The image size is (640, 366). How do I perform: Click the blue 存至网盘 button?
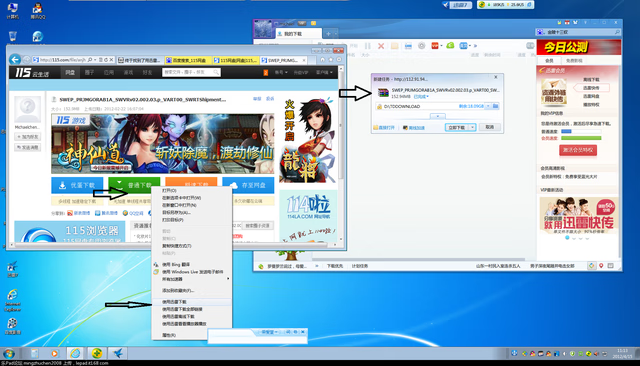(248, 185)
